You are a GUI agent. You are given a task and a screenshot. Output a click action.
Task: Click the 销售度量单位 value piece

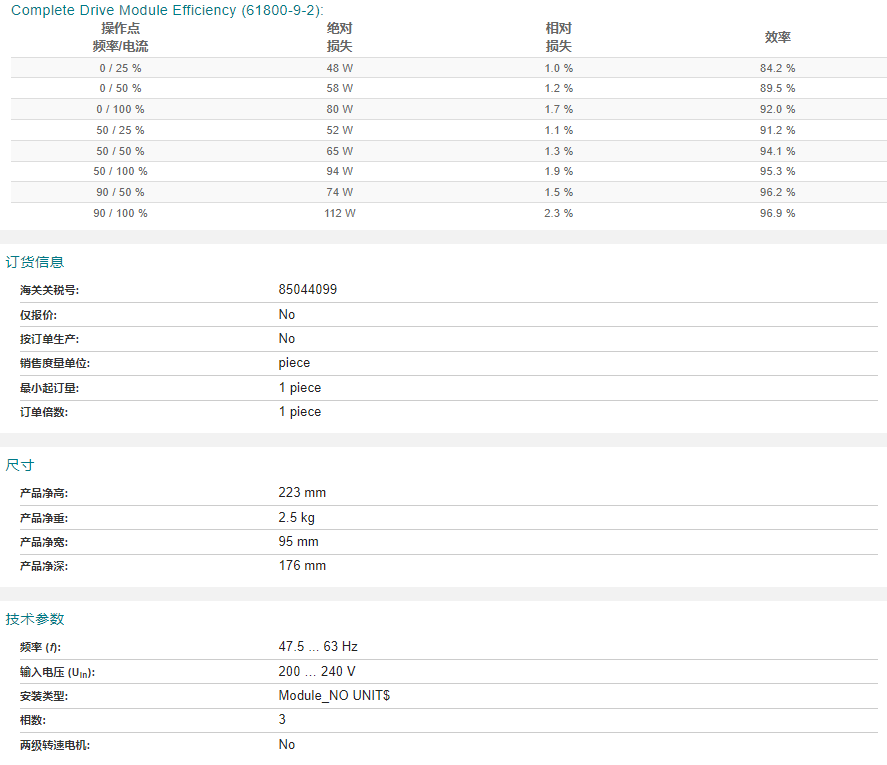coord(294,363)
